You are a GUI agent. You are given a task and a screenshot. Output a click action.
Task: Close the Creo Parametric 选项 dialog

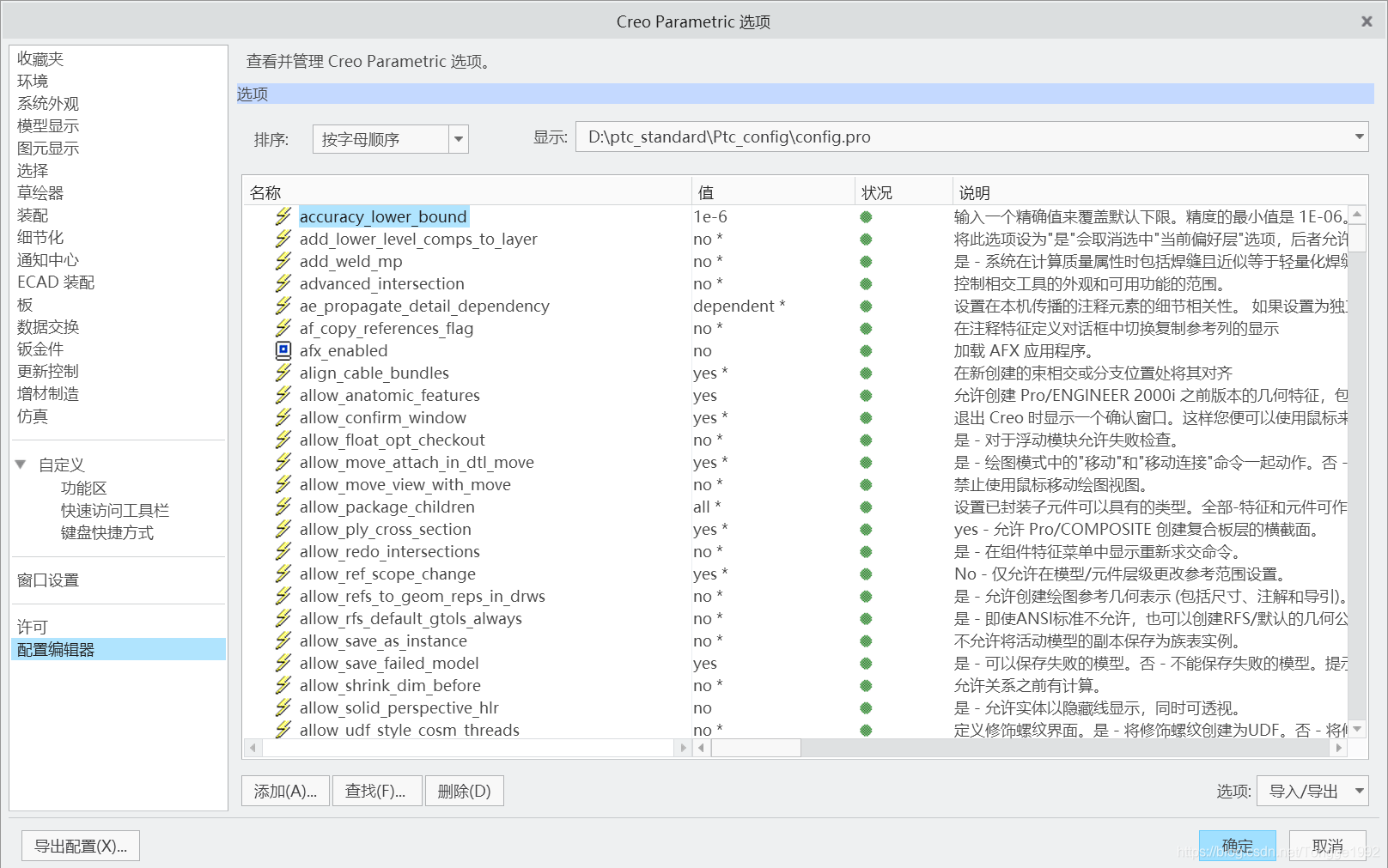coord(1367,21)
